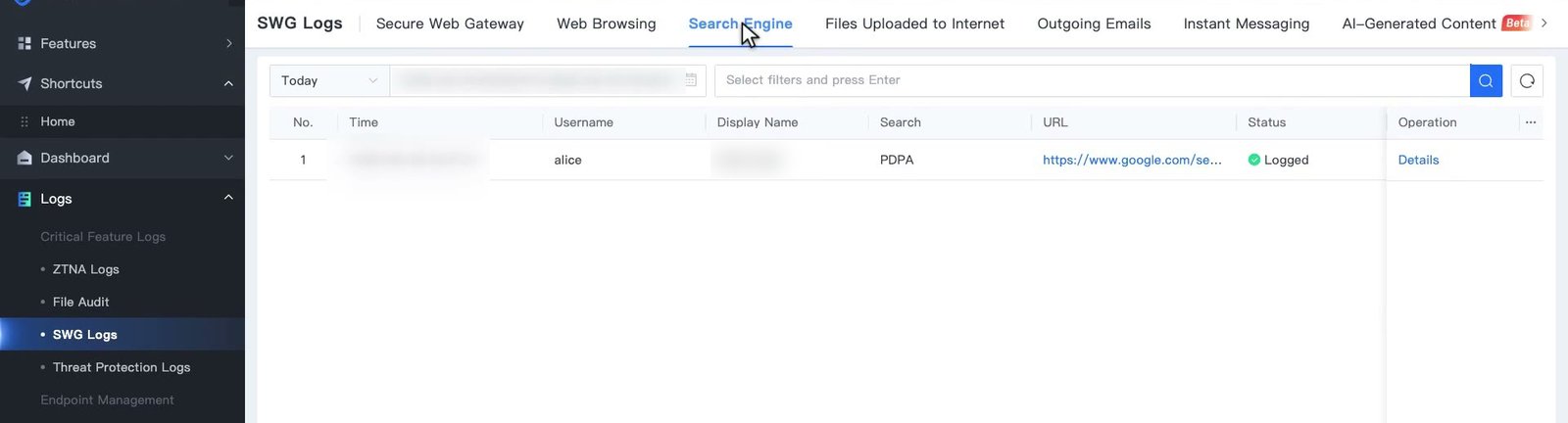Click the Time column header

[x=364, y=122]
